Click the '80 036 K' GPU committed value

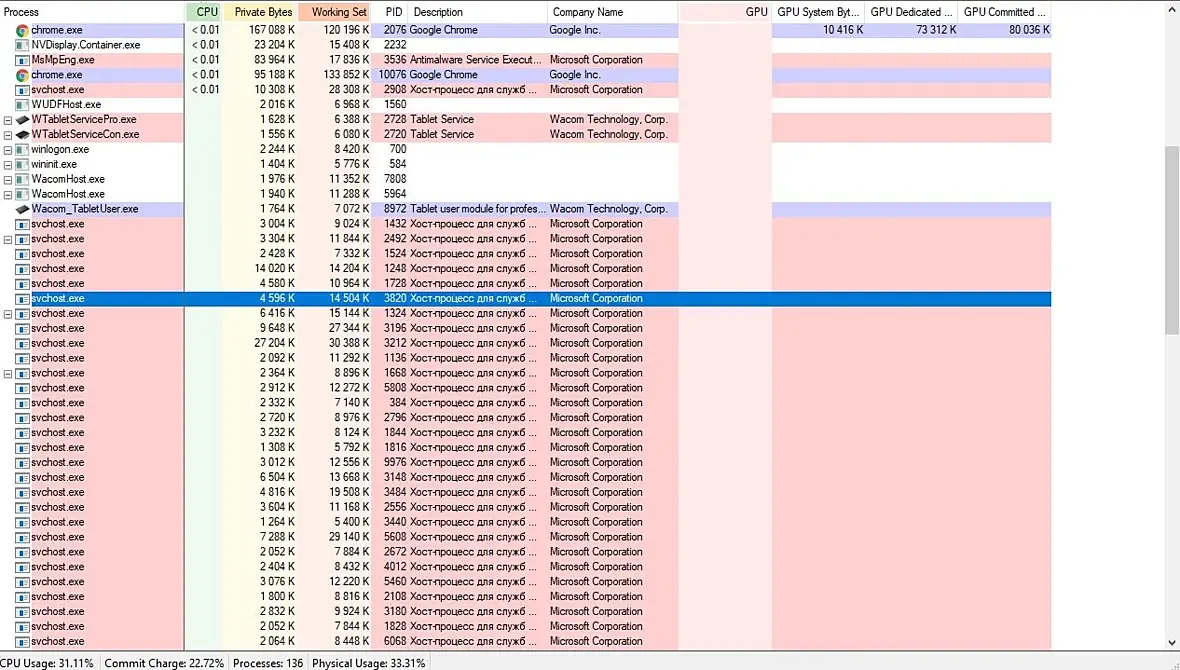click(x=1029, y=30)
